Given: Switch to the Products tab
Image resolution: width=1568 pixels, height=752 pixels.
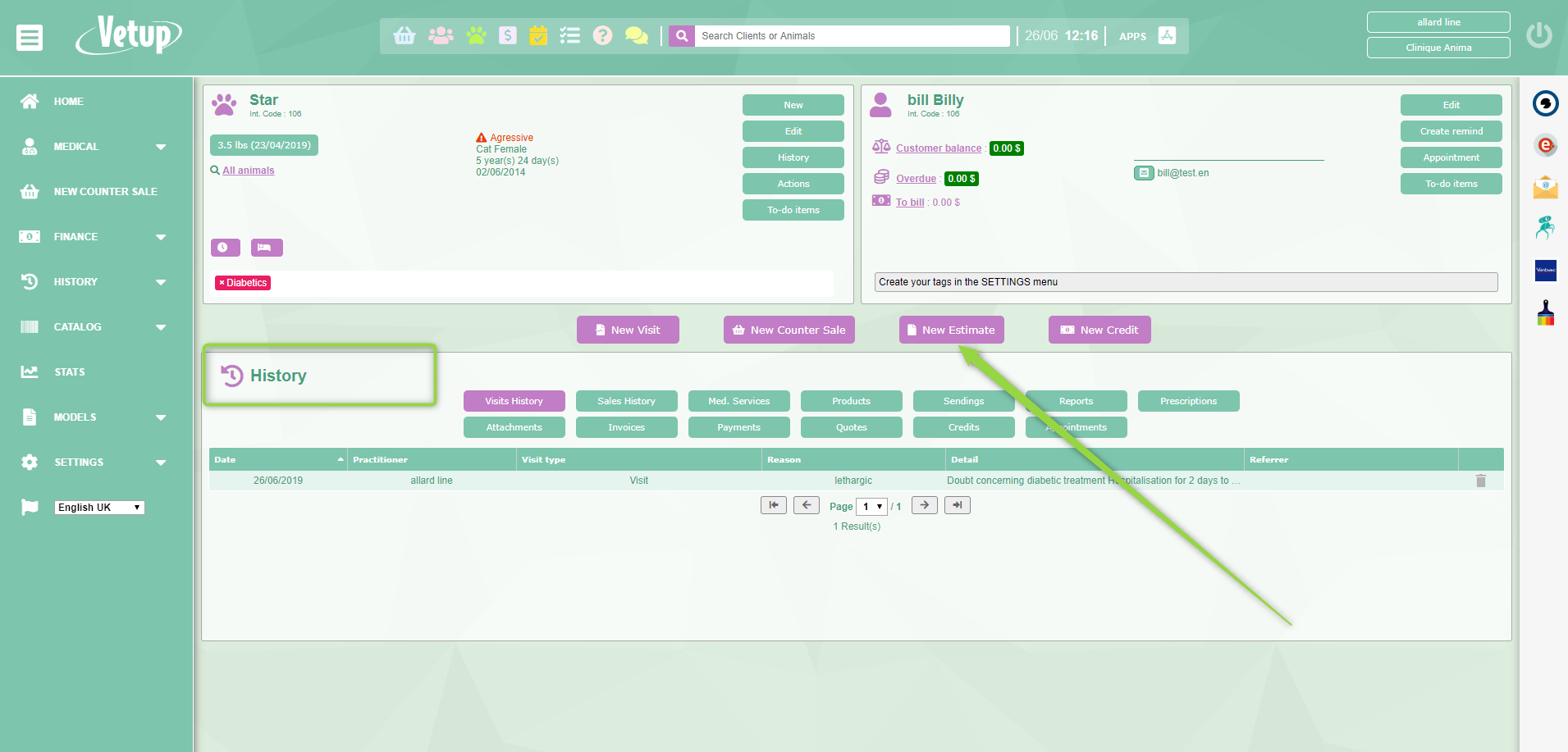Looking at the screenshot, I should 852,401.
